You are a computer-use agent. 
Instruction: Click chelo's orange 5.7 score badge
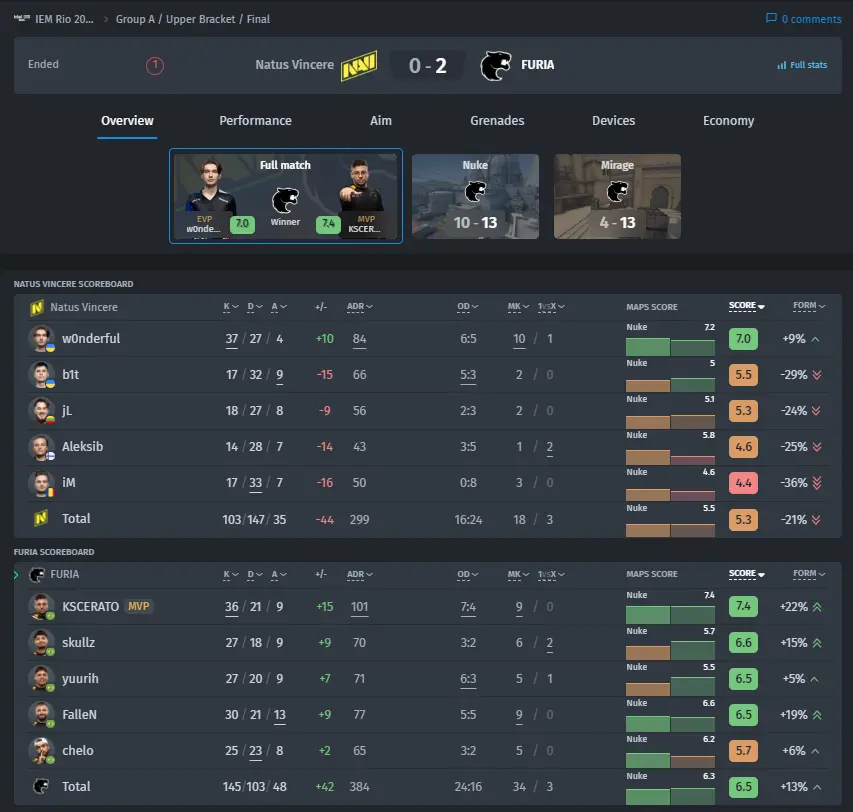[x=743, y=751]
